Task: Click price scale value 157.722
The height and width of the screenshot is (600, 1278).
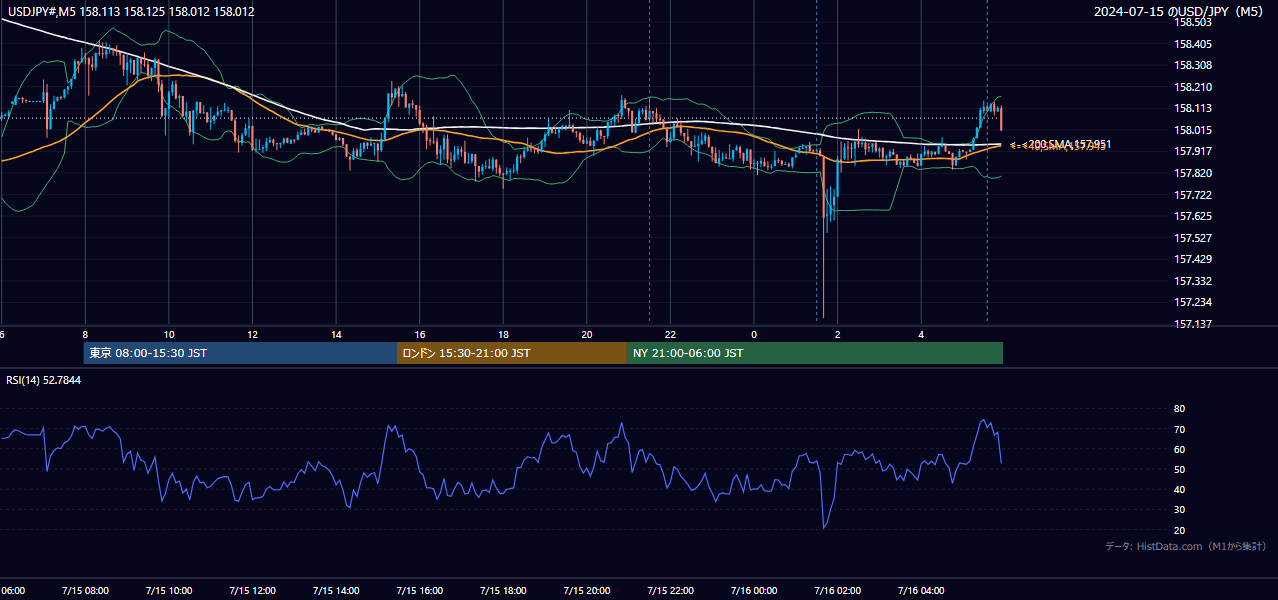Action: click(1194, 195)
